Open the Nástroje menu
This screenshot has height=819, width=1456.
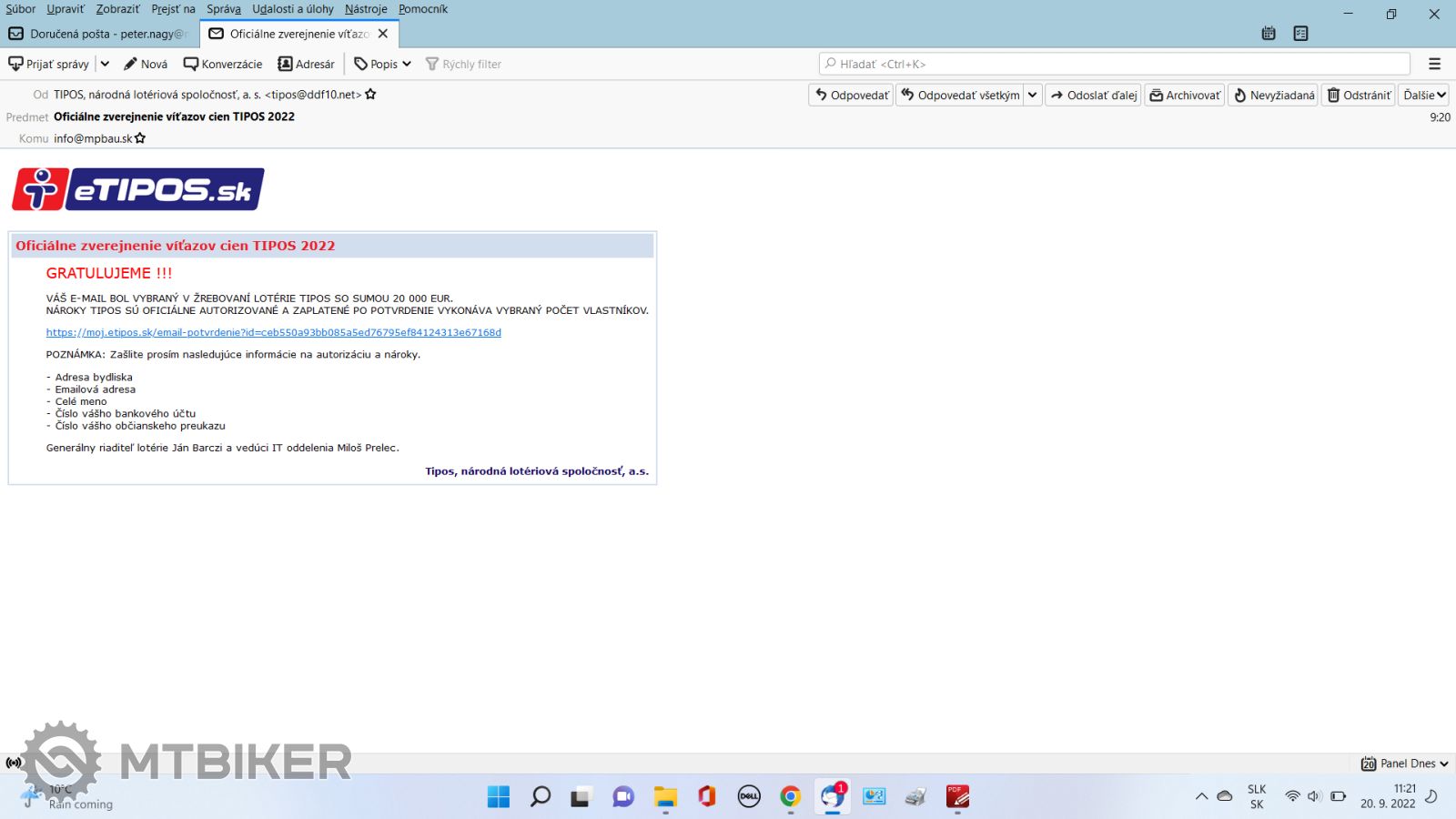366,9
